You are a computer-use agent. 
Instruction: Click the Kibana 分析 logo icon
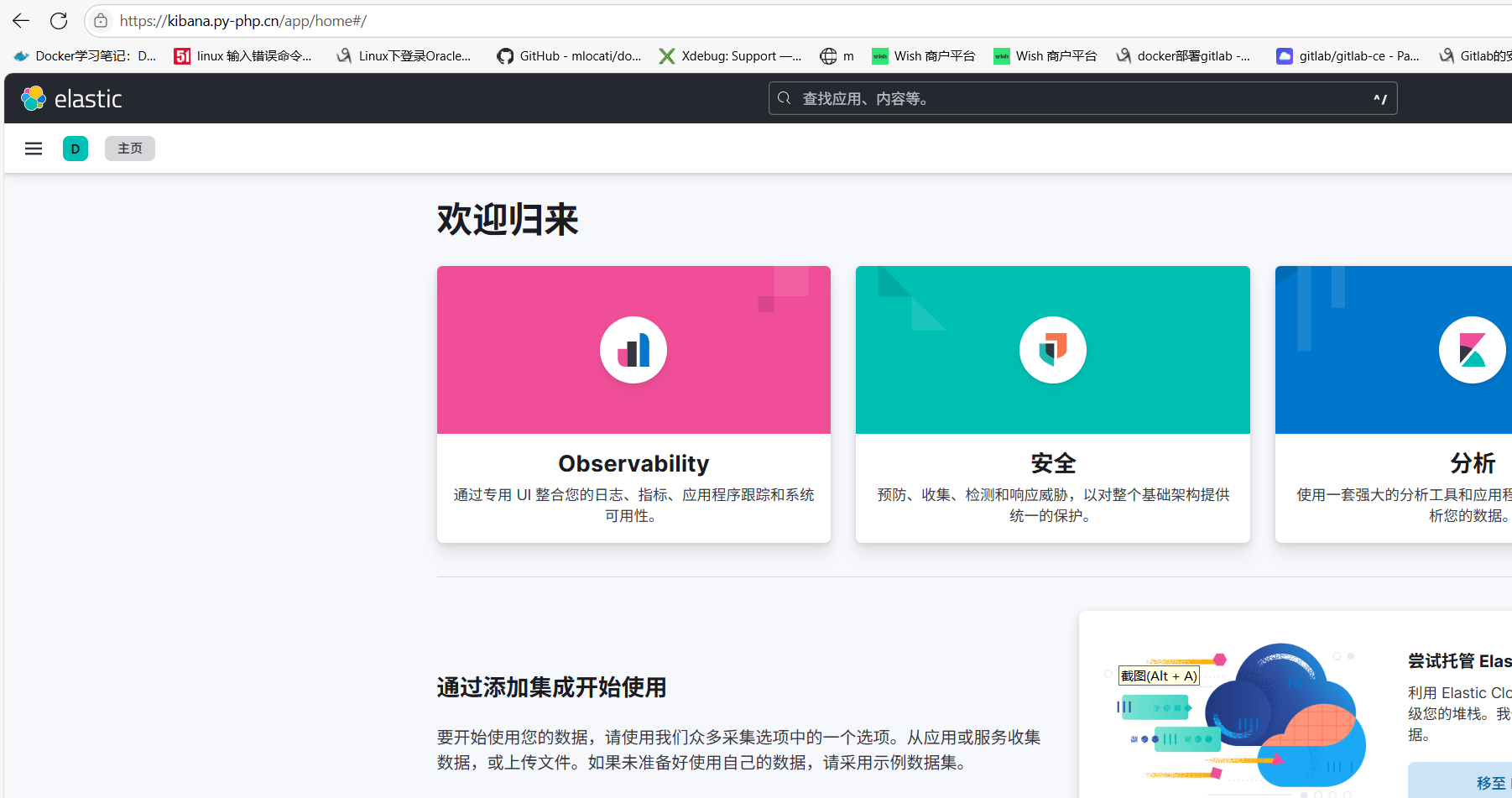pos(1473,350)
